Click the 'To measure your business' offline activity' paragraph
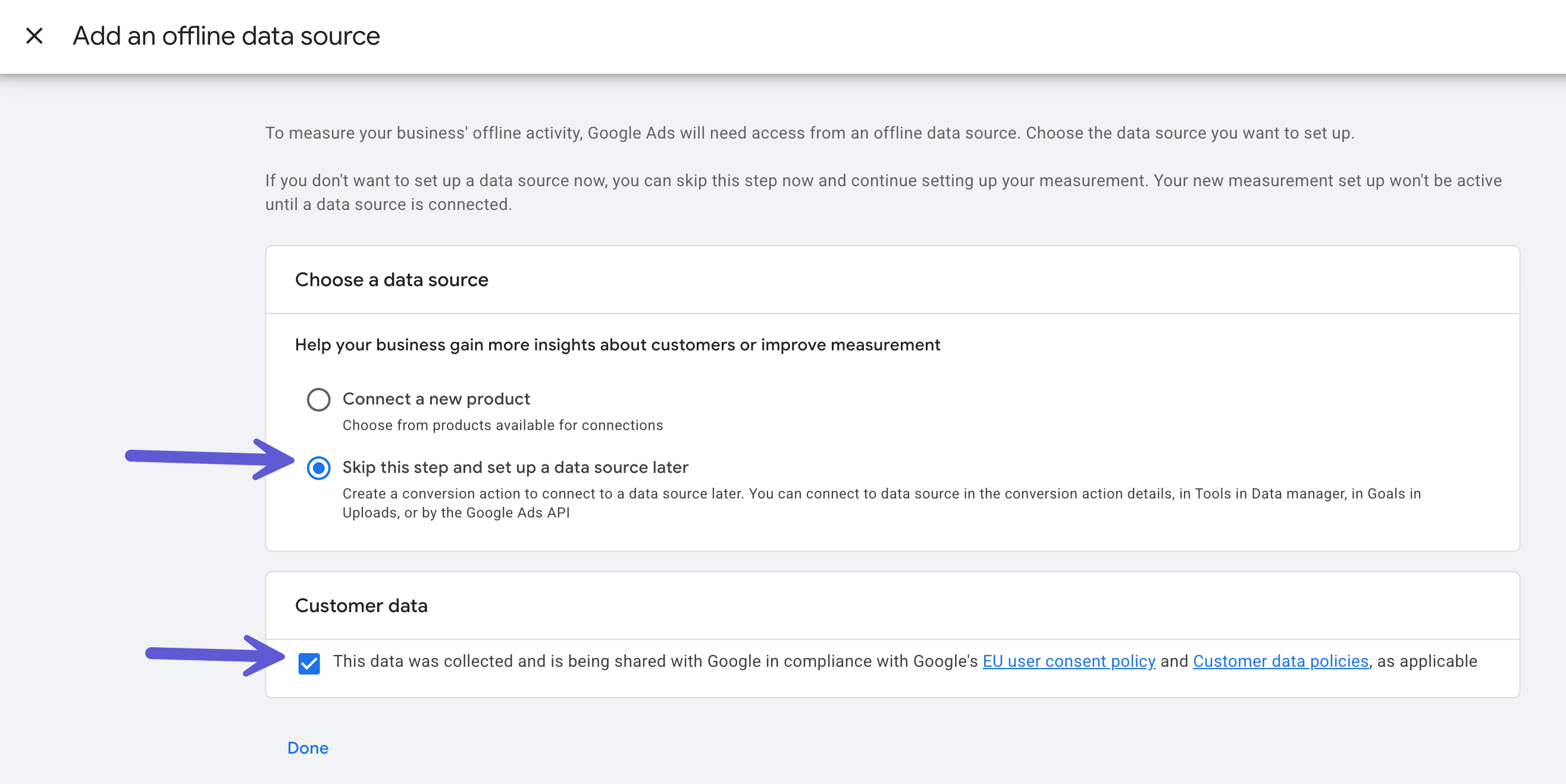Screen dimensions: 1566x784 (810, 133)
